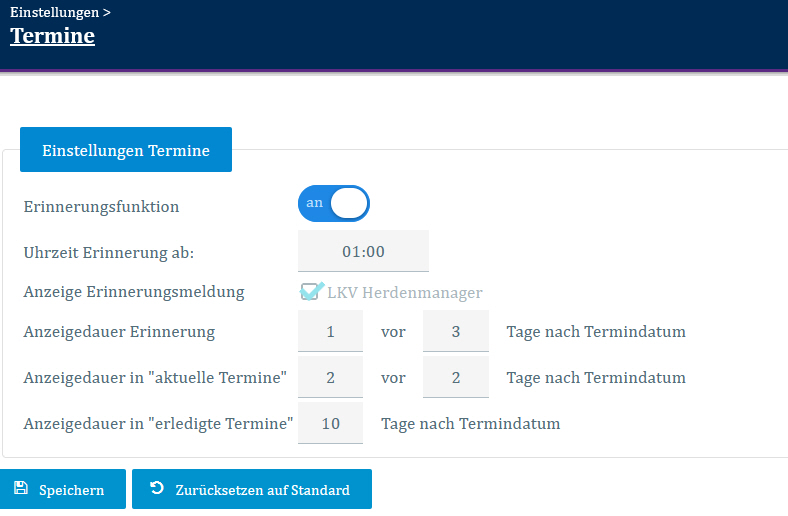Click the Anzeige Erinnerungsmeldung label
This screenshot has width=788, height=516.
(x=133, y=292)
